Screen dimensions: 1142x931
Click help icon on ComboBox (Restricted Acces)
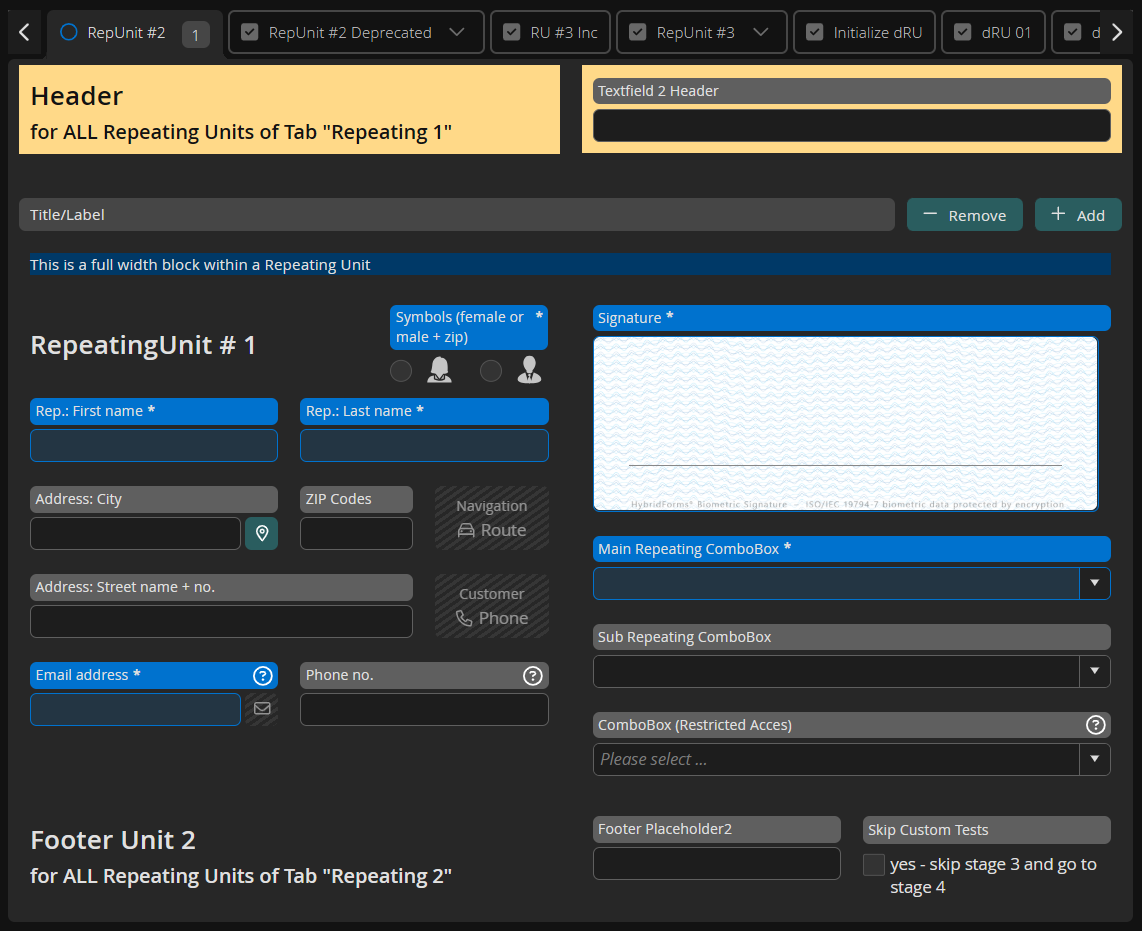pos(1095,725)
